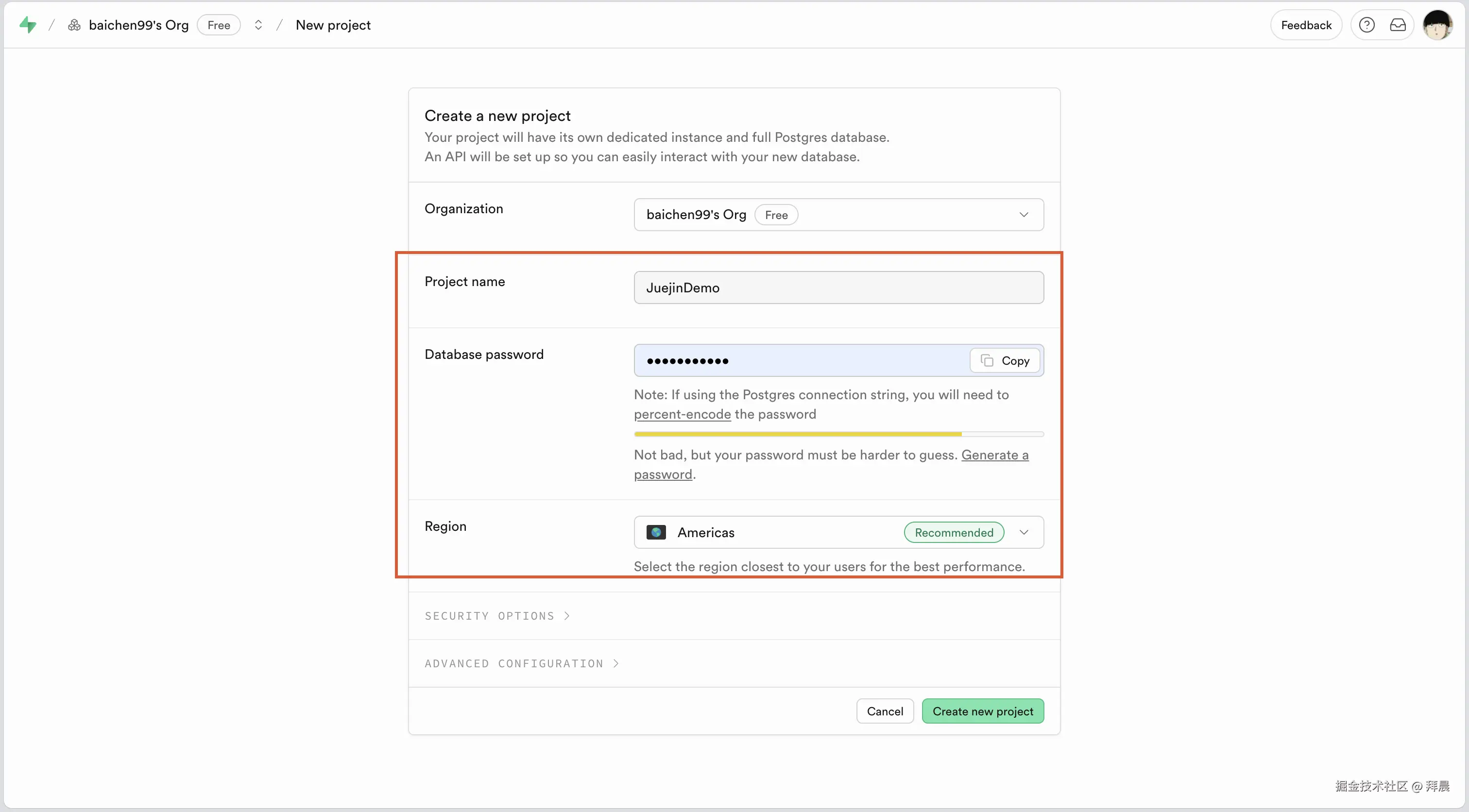This screenshot has width=1469, height=812.
Task: Go to baichen99's Org breadcrumb
Action: coord(138,24)
